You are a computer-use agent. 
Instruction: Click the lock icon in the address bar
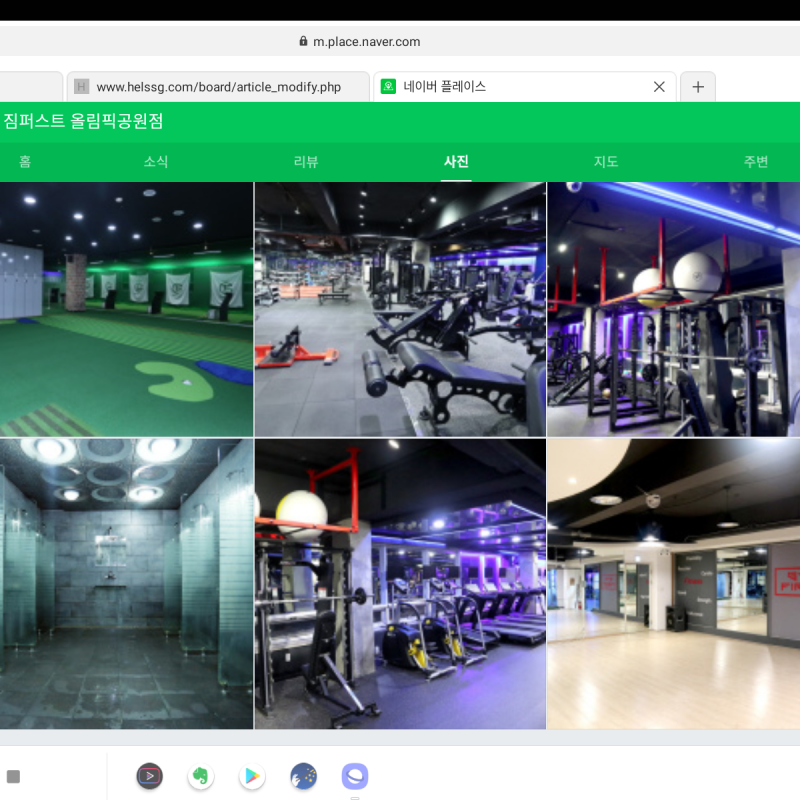point(303,41)
